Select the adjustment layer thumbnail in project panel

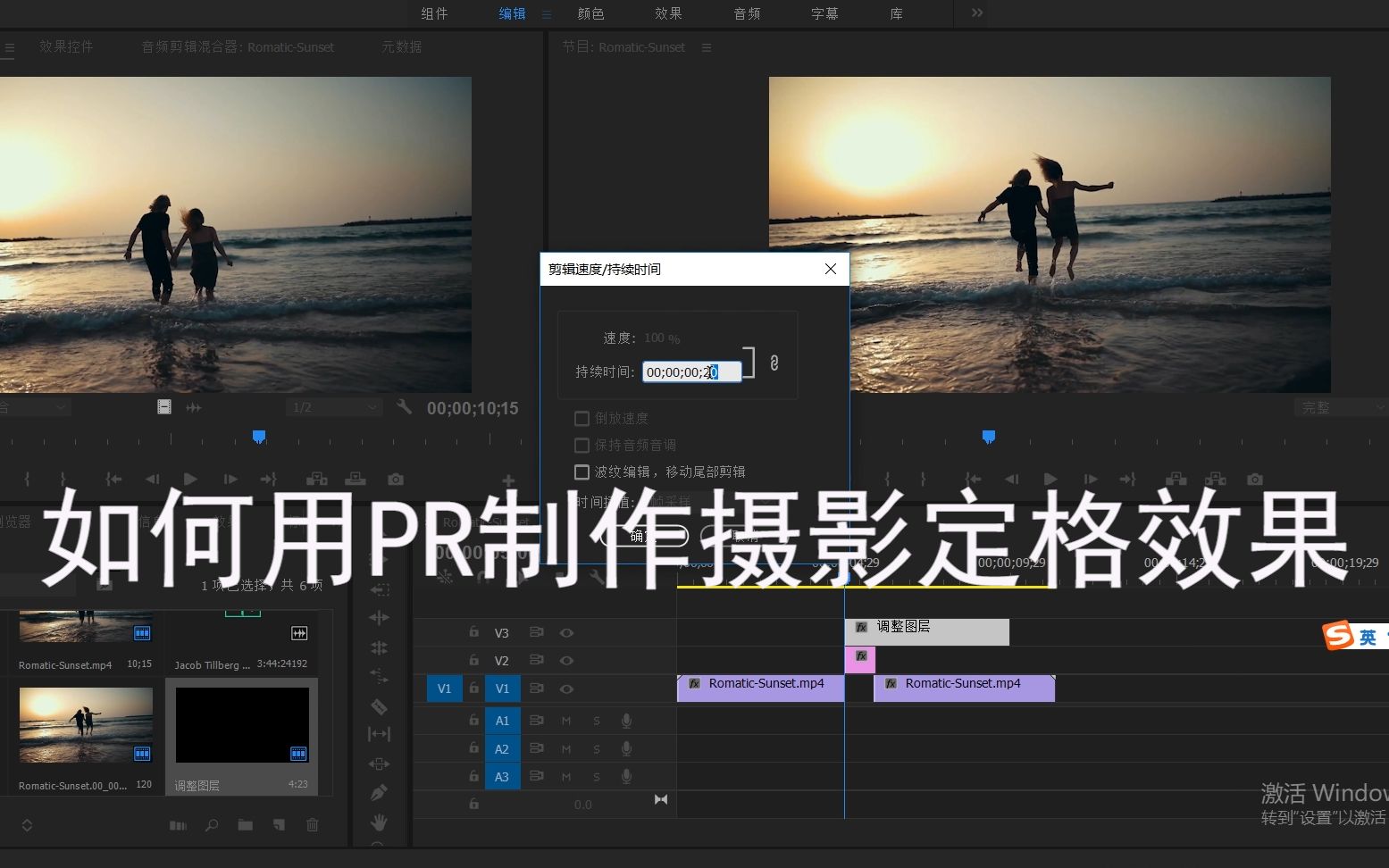242,725
